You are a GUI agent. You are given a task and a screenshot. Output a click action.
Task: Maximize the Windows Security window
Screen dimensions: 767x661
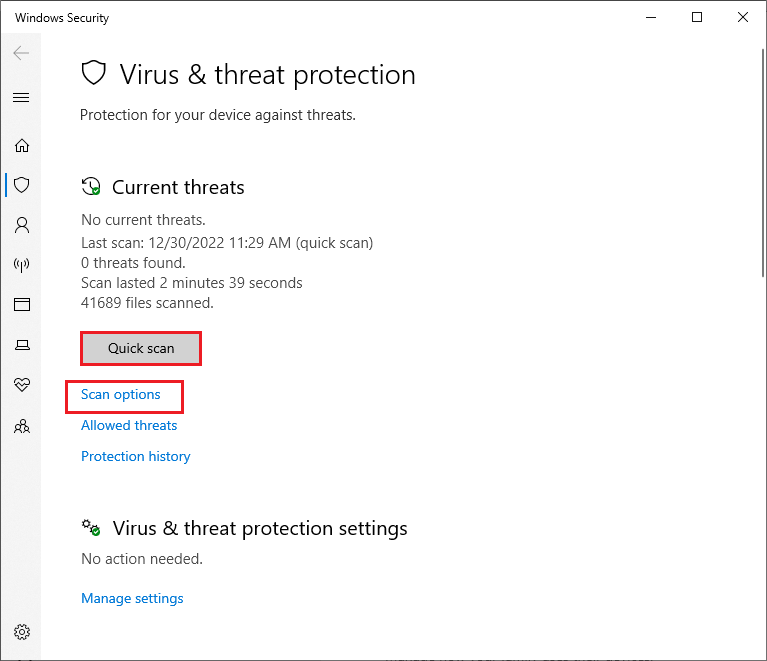click(697, 18)
